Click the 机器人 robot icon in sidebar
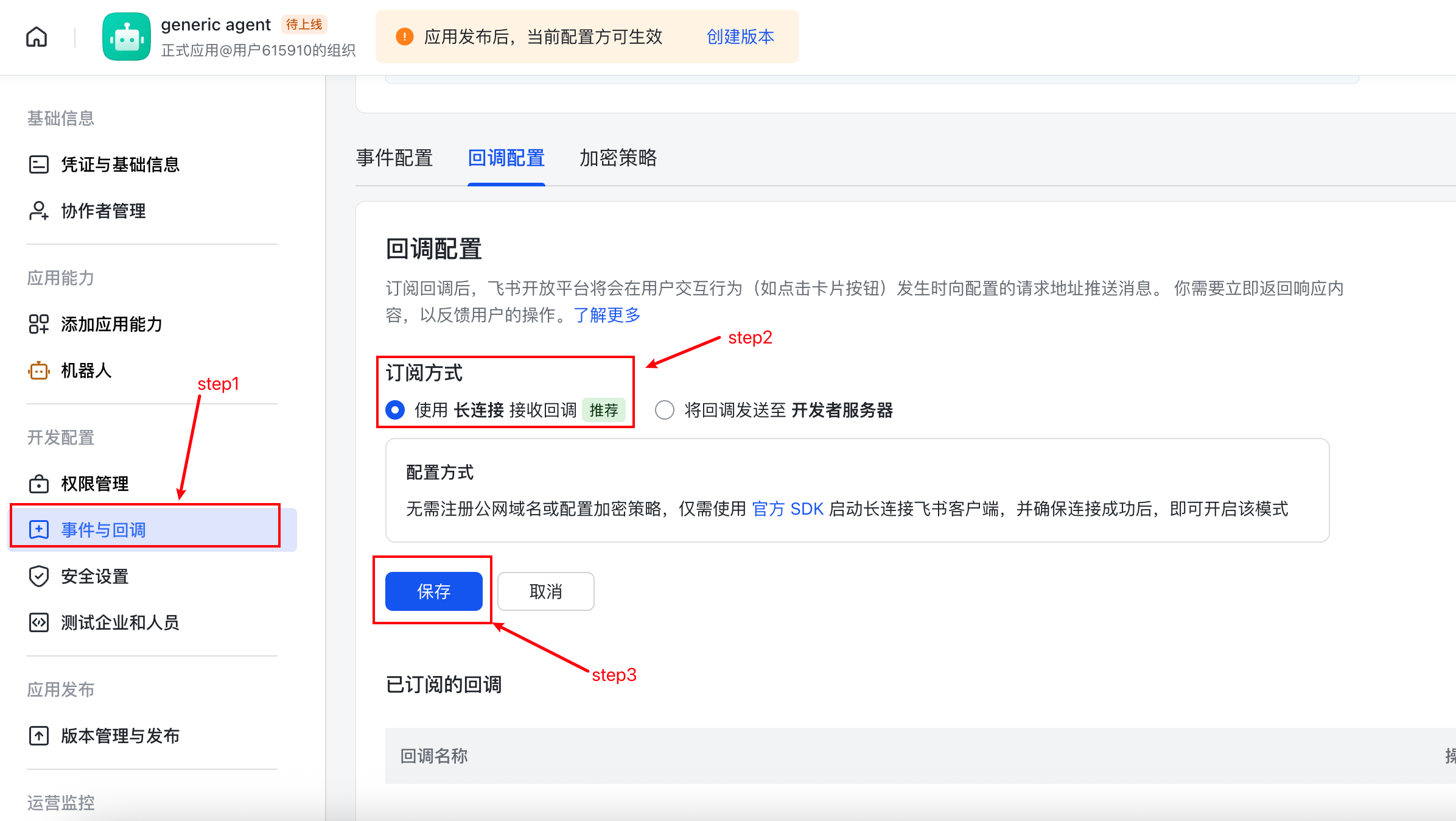This screenshot has width=1456, height=821. click(39, 370)
